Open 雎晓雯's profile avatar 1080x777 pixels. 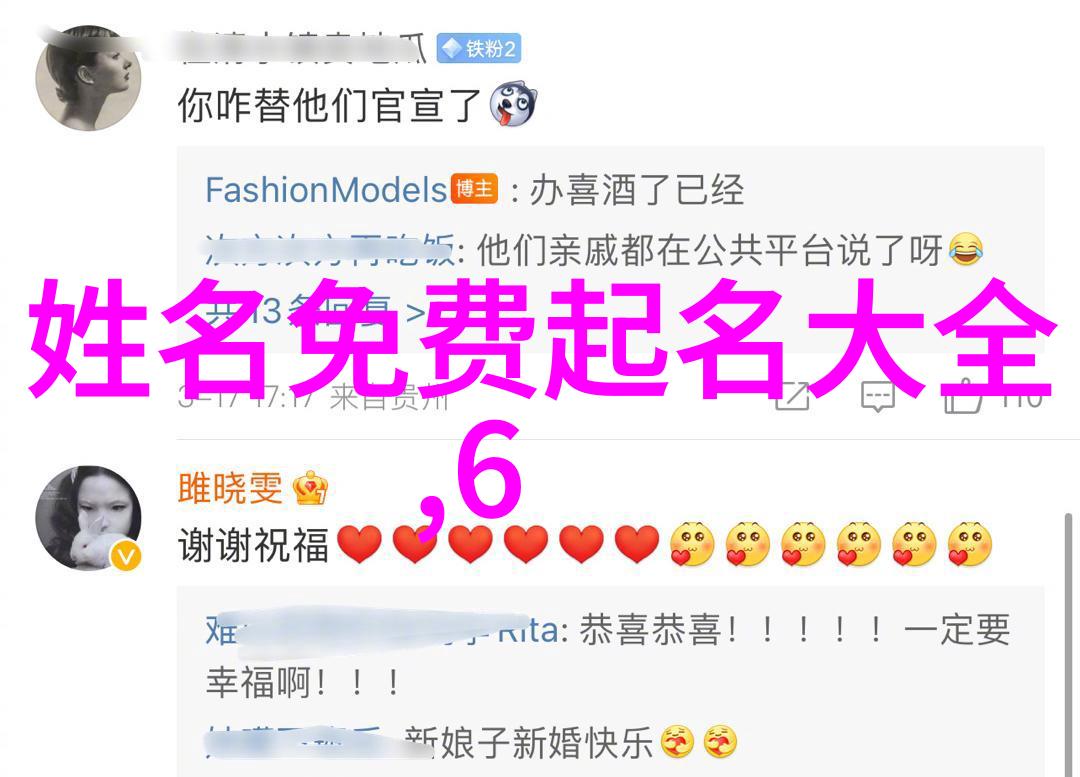(88, 518)
